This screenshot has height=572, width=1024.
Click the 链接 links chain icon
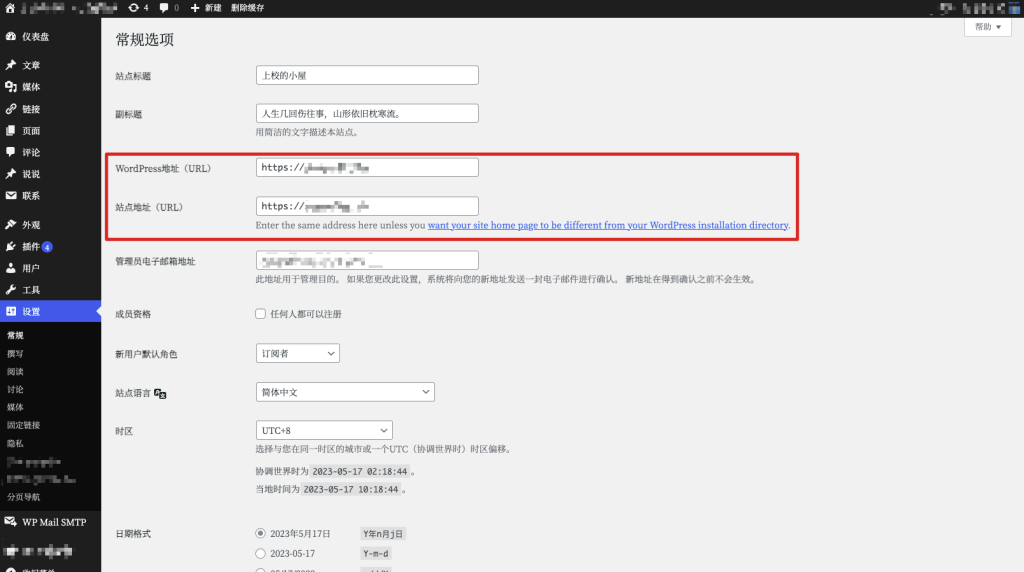click(10, 109)
